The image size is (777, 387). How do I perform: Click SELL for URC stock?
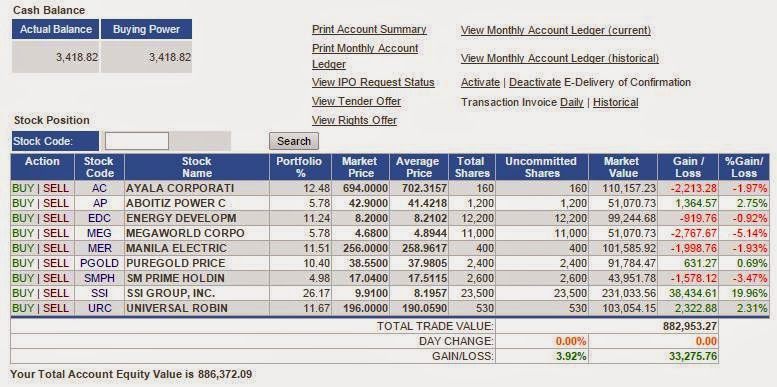tap(56, 308)
